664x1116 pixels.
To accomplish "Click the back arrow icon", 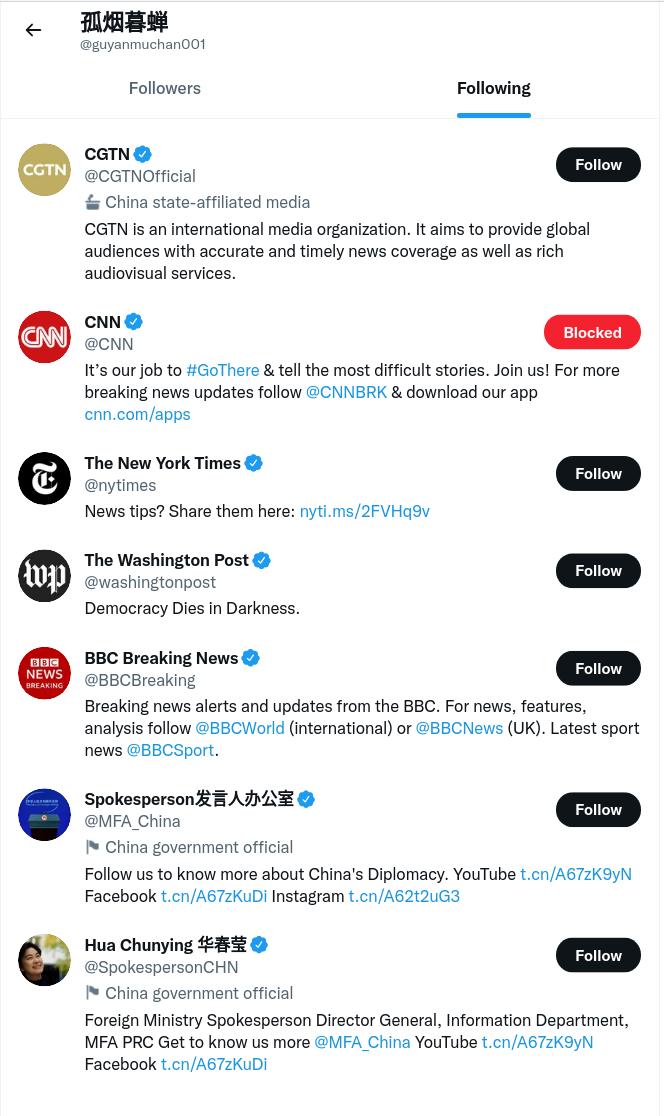I will [x=33, y=30].
